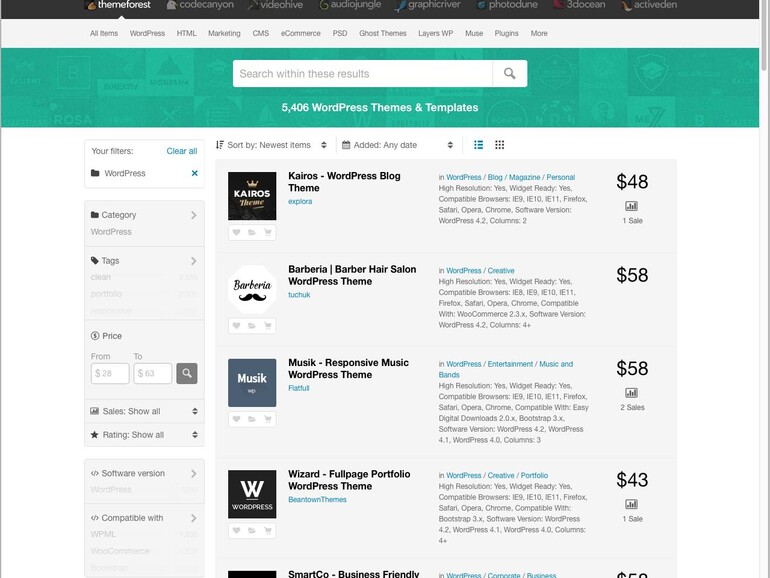Add Kairos theme to cart icon
Image resolution: width=770 pixels, height=578 pixels.
pos(268,232)
